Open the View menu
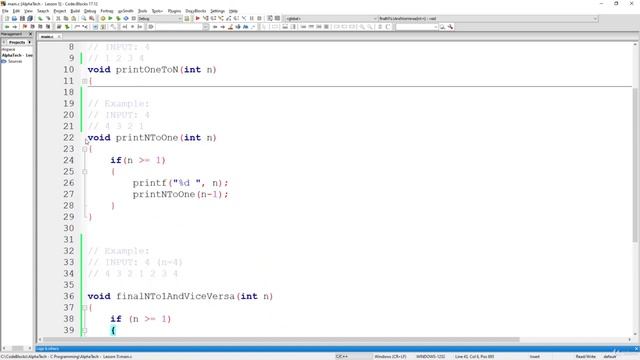640x360 pixels. click(28, 11)
